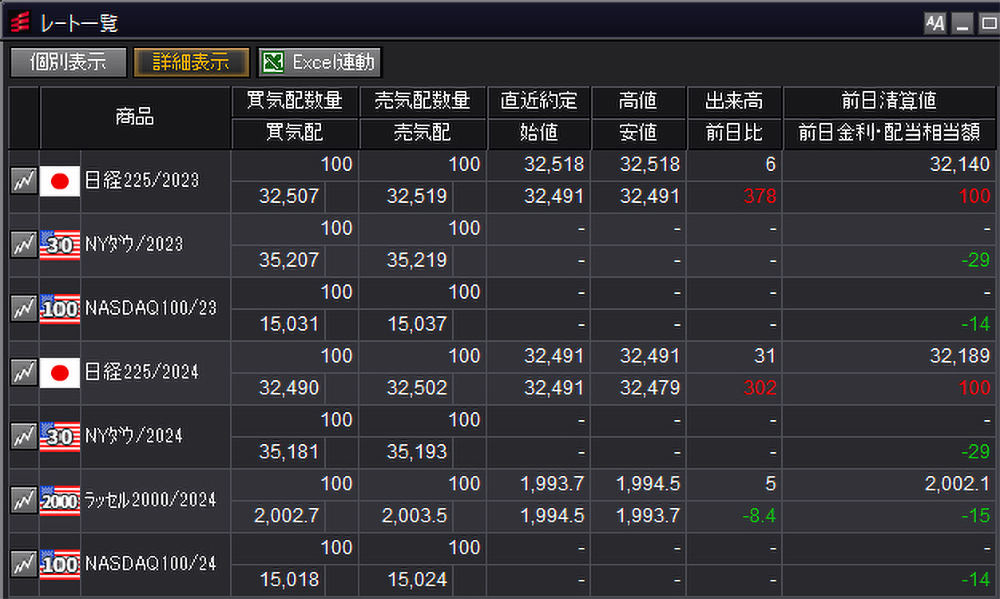
Task: Select the ラッセル2000/2024 product name
Action: [151, 500]
